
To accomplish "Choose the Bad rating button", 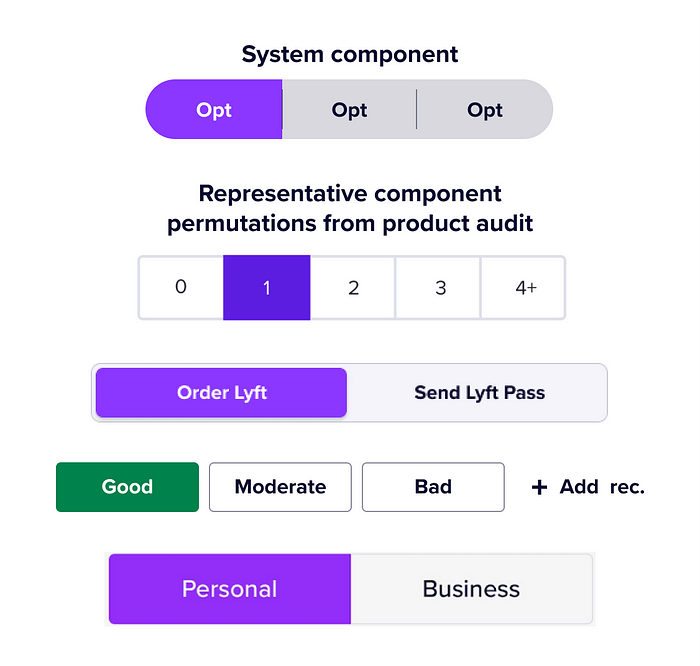I will click(x=433, y=487).
